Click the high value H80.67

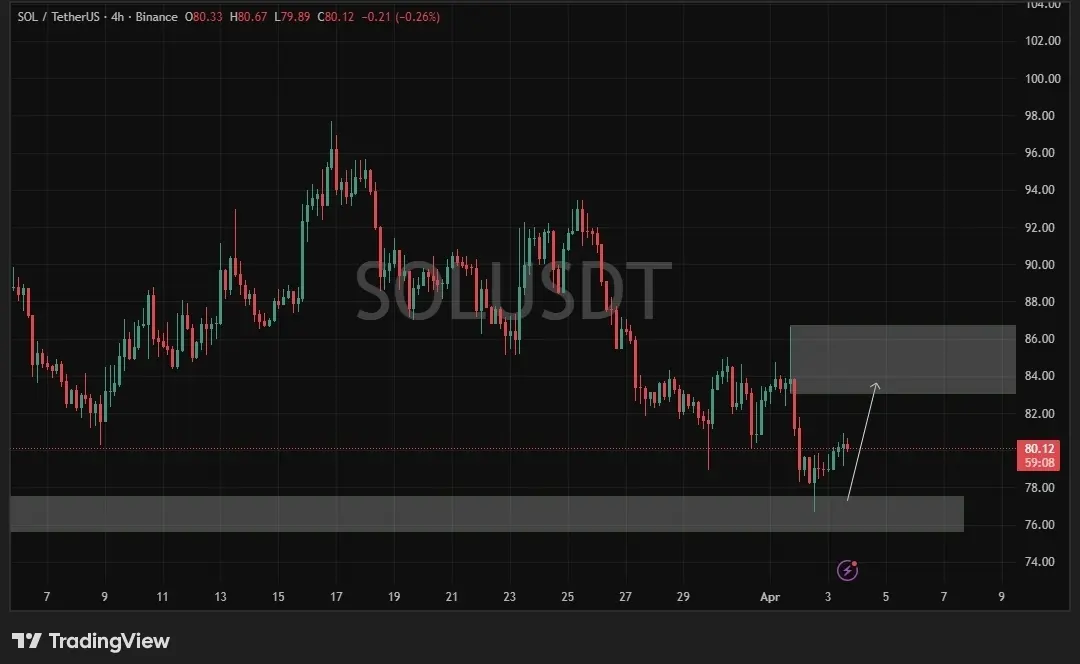(x=248, y=17)
